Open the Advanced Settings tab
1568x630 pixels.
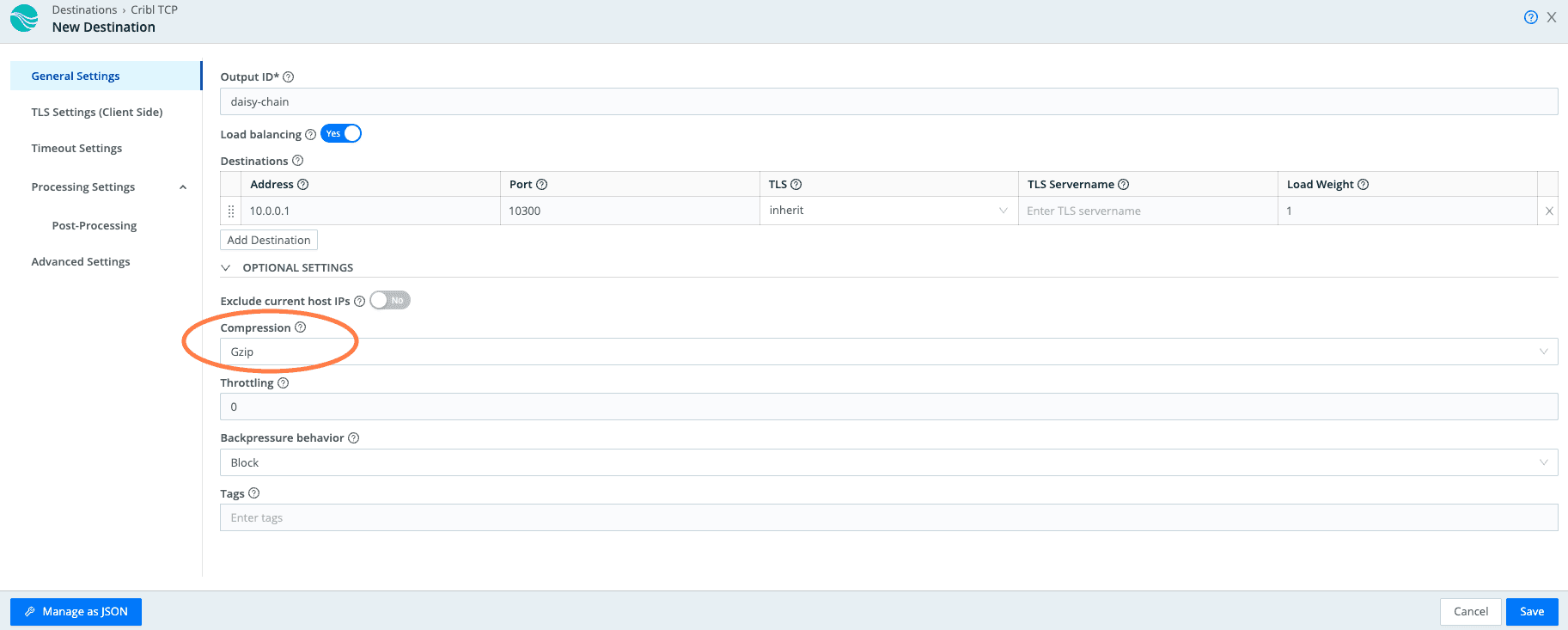81,261
